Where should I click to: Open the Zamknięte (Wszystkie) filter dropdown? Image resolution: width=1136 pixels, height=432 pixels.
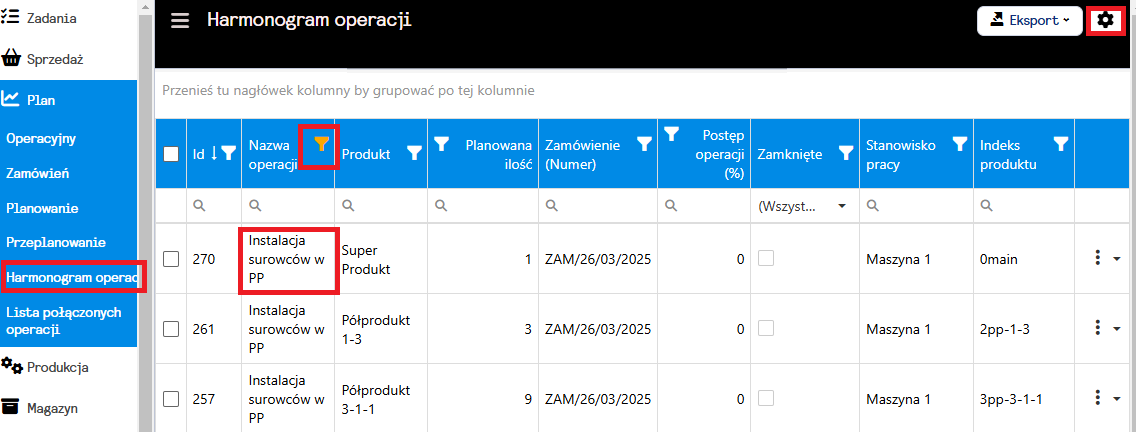(800, 205)
